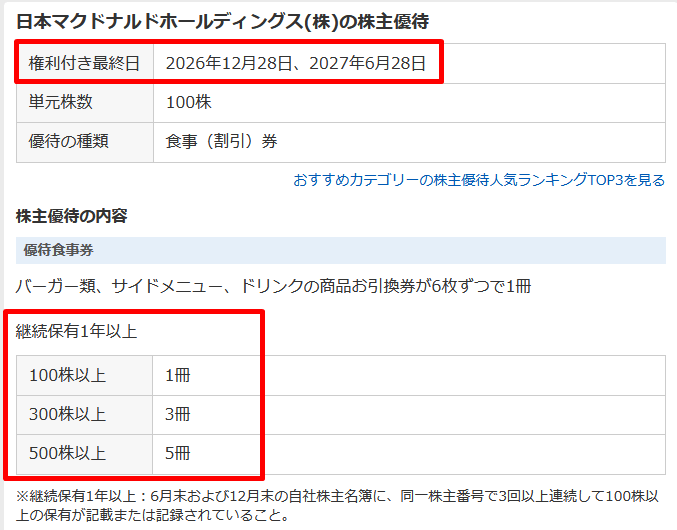The width and height of the screenshot is (677, 530).
Task: Click the 継続保有1年以上 label above the table
Action: (76, 331)
